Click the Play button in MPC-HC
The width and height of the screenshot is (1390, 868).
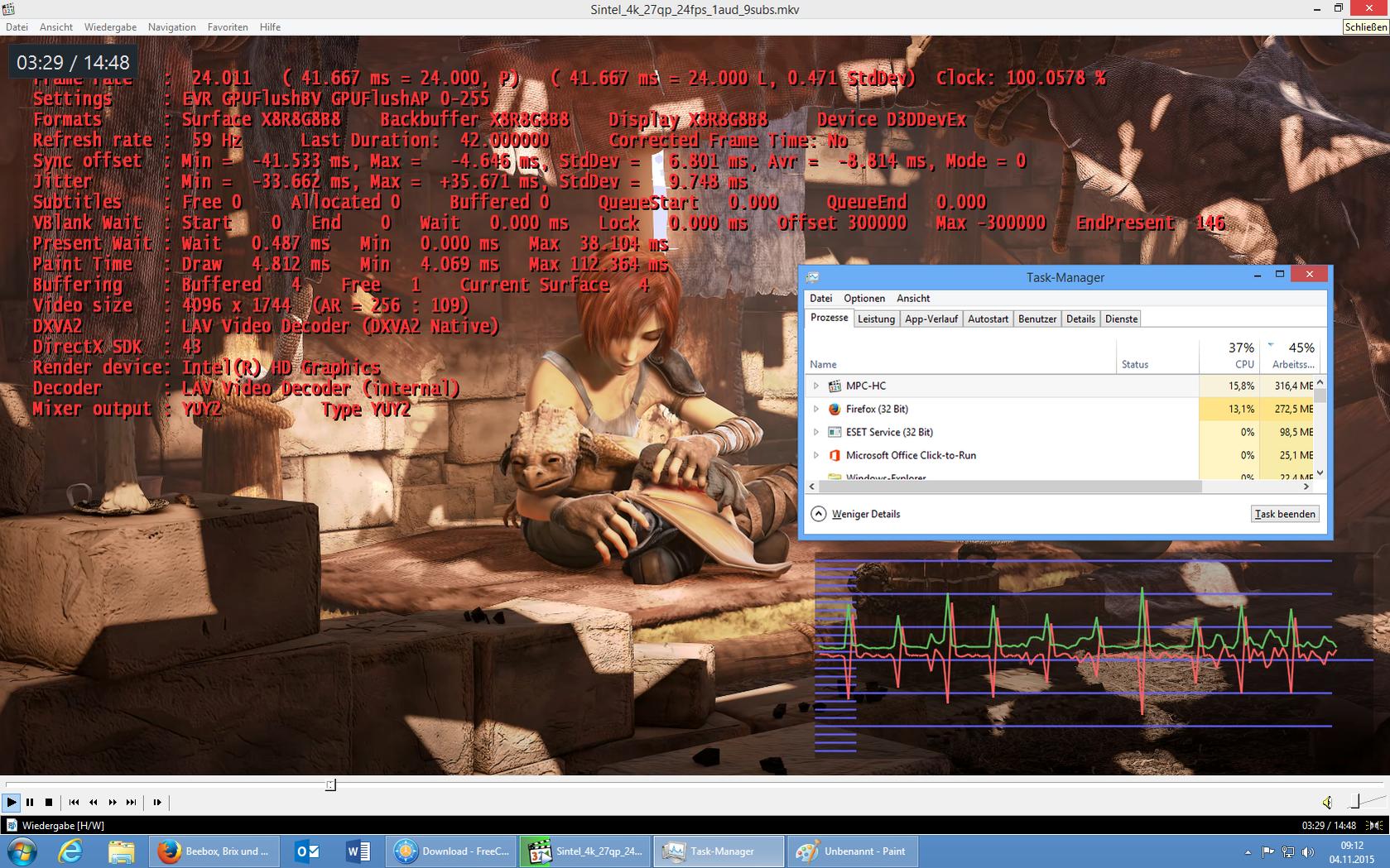click(x=12, y=802)
